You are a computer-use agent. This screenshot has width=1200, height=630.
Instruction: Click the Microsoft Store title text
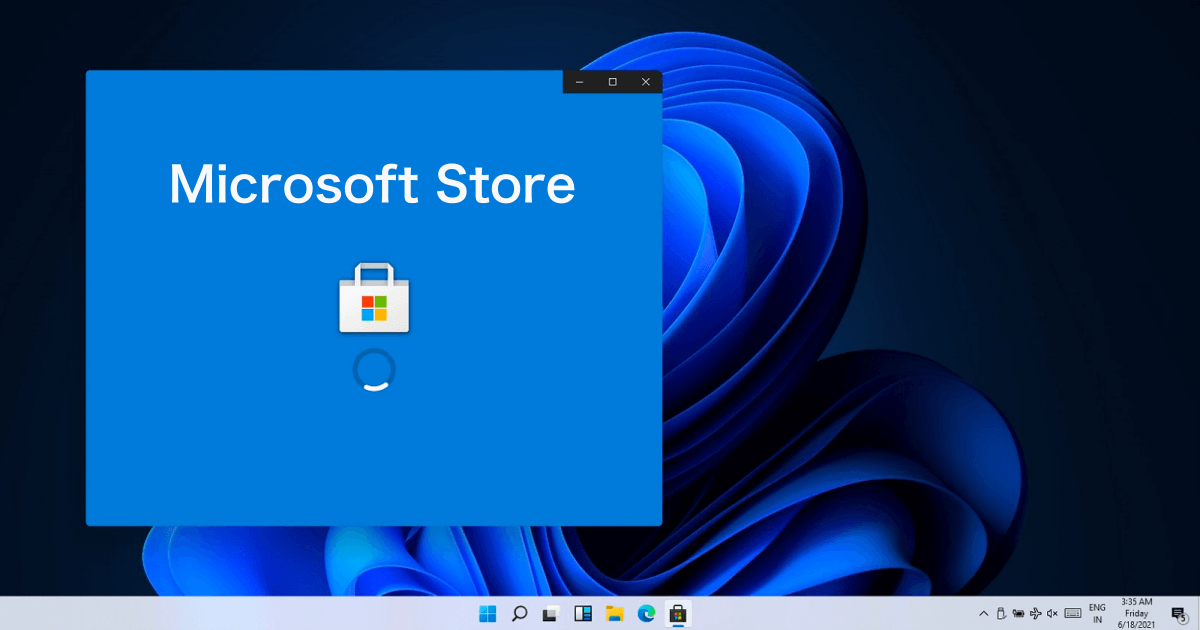tap(374, 185)
